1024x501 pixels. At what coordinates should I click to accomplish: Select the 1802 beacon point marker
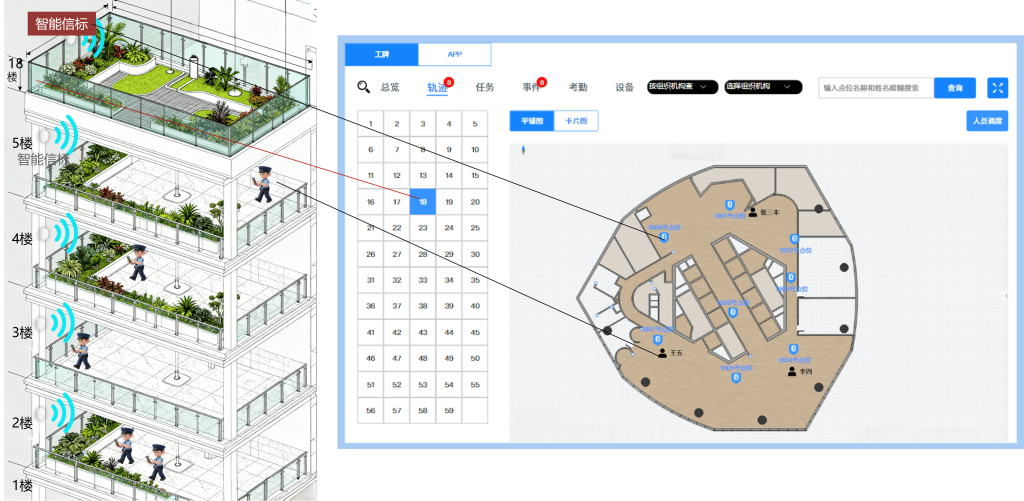(794, 238)
